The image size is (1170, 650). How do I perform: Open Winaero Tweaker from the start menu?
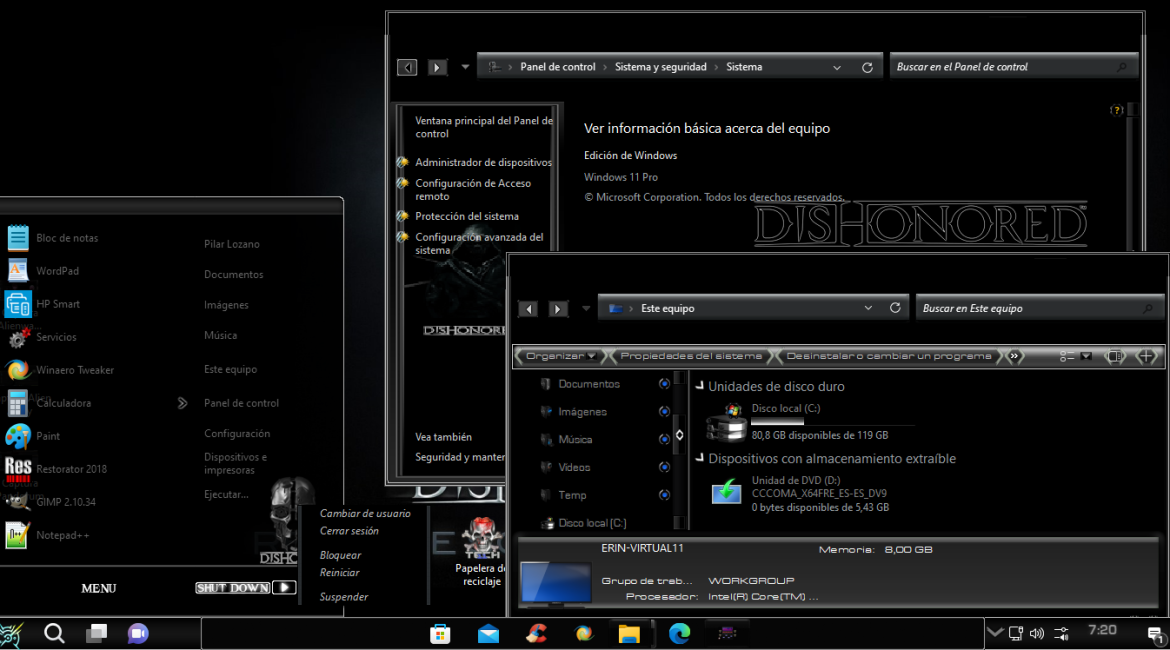pos(74,370)
